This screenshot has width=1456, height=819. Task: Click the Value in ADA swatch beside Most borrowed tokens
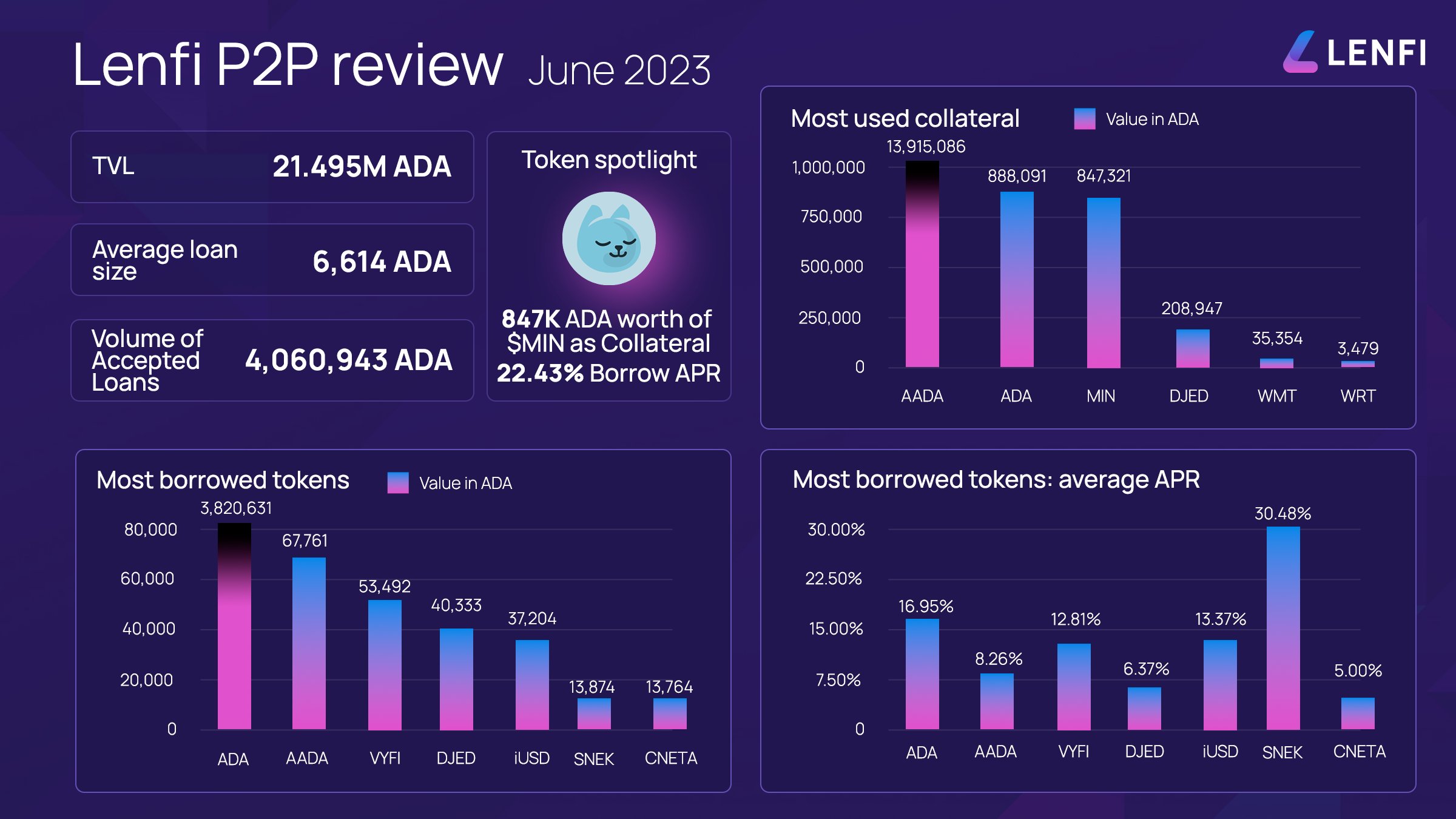point(398,483)
